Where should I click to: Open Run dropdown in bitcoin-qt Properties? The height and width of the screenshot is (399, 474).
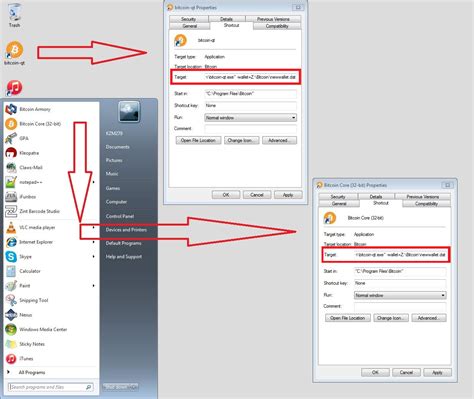[x=250, y=118]
